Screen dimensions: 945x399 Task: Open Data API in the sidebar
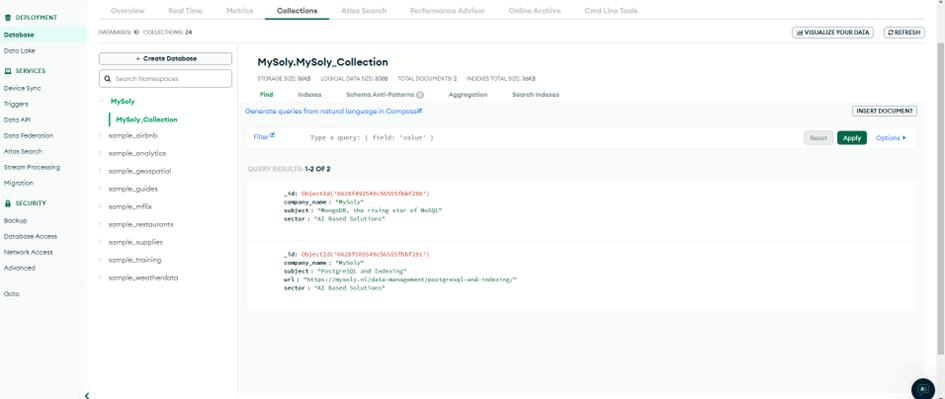click(17, 120)
